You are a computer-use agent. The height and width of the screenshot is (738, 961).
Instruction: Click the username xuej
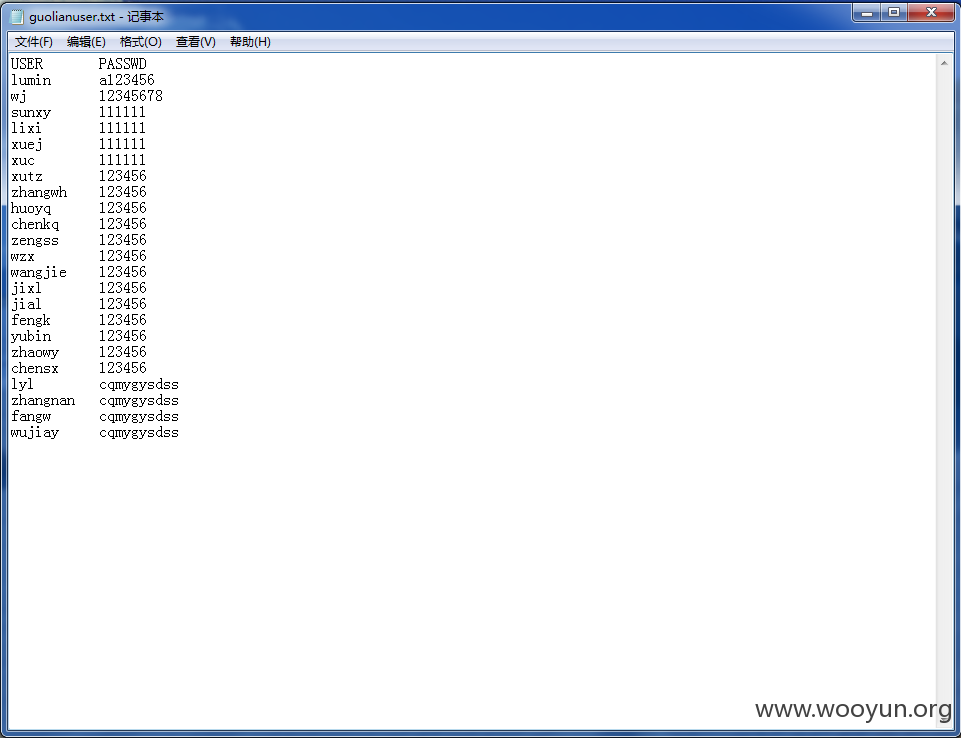click(27, 144)
